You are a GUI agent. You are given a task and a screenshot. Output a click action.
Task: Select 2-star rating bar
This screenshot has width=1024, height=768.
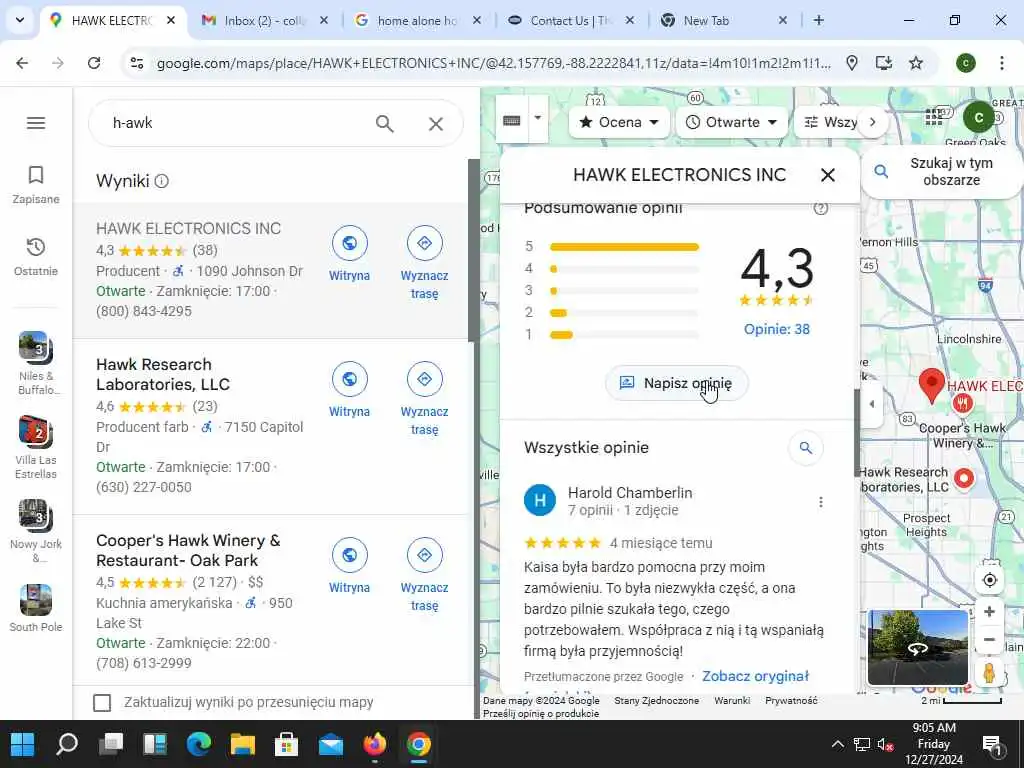(624, 313)
